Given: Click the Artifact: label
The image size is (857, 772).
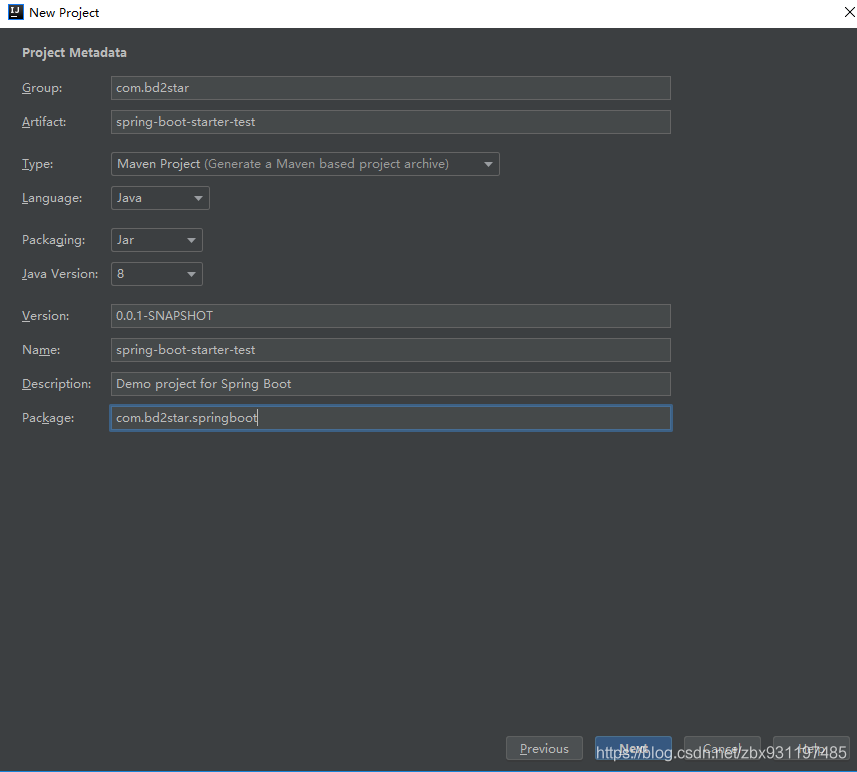Looking at the screenshot, I should [44, 122].
